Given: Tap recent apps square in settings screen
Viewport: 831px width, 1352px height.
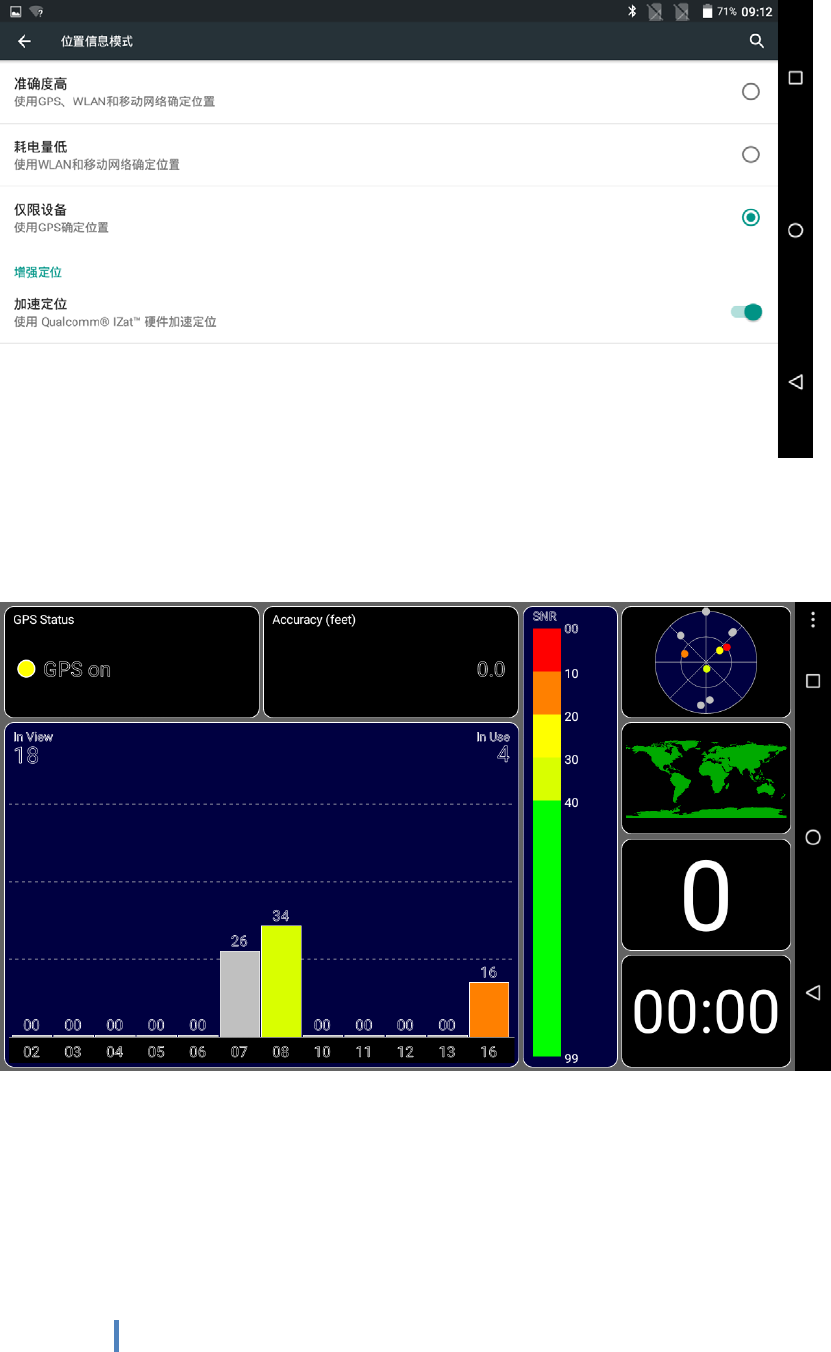Looking at the screenshot, I should pos(796,78).
